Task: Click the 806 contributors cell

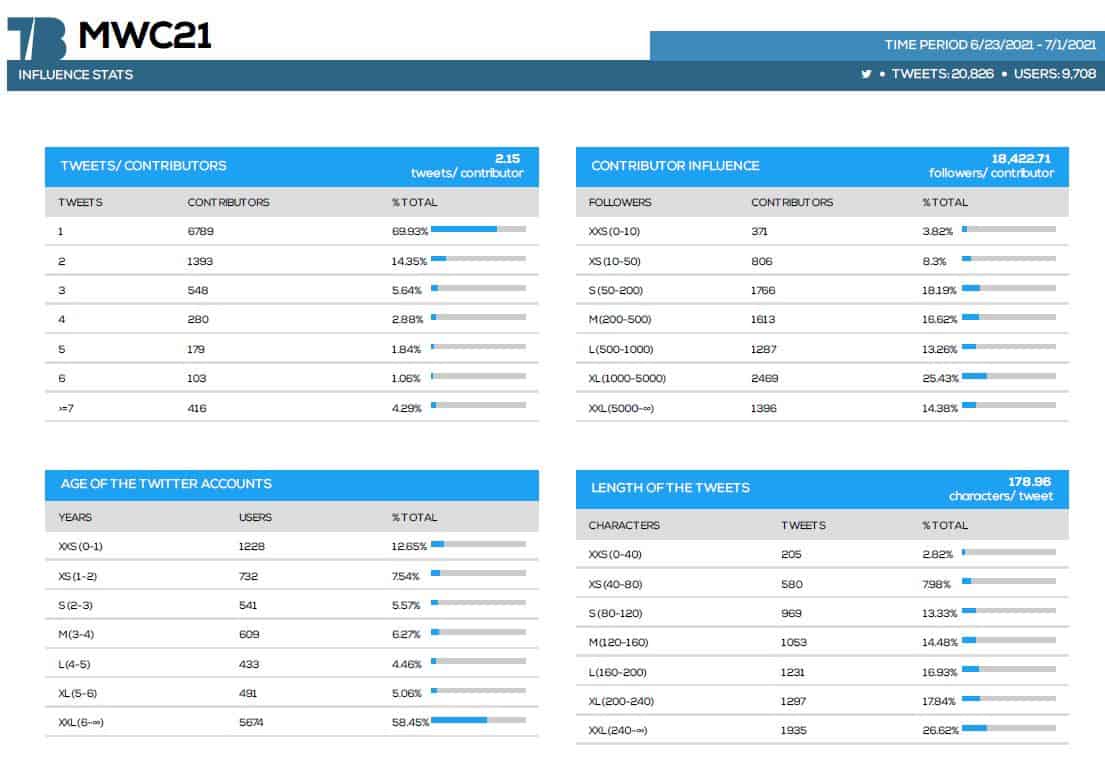Action: point(761,261)
